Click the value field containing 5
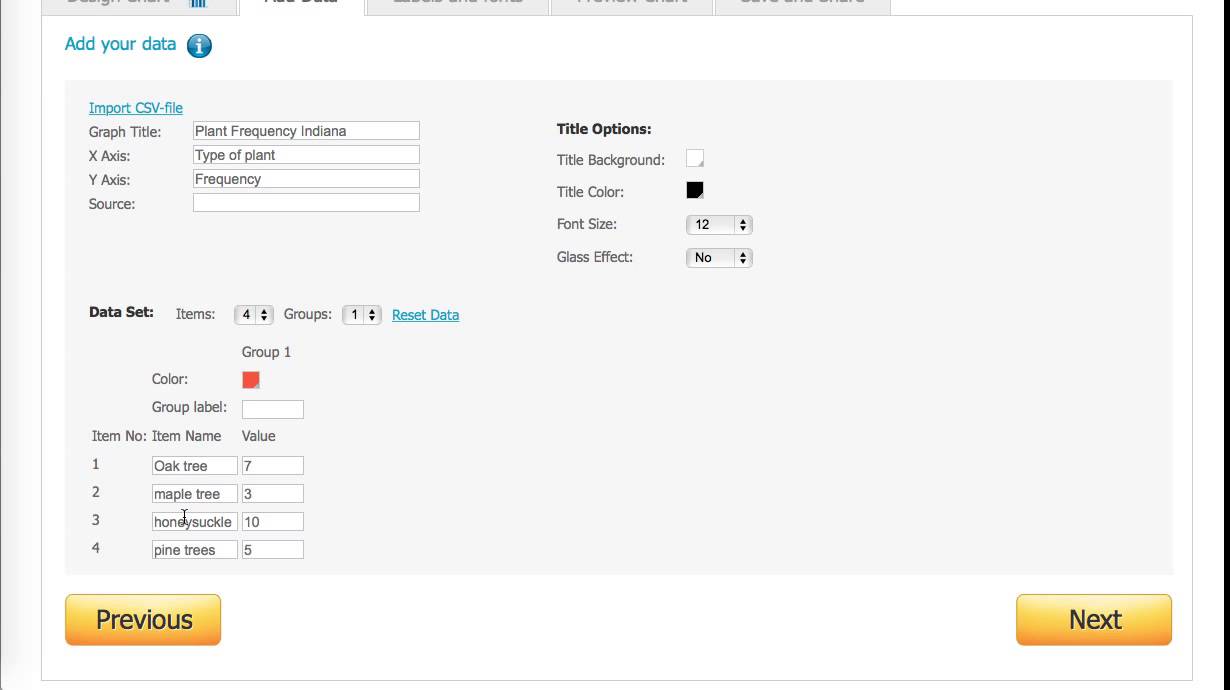Viewport: 1230px width, 690px height. pyautogui.click(x=273, y=550)
